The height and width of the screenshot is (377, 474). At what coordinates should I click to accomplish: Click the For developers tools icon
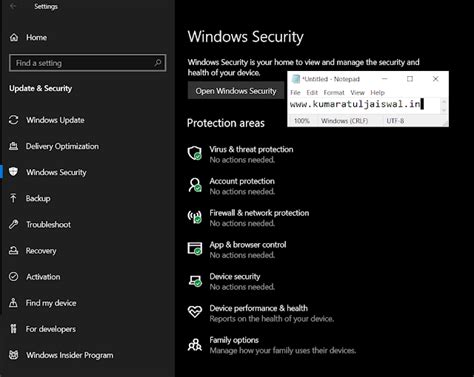[x=13, y=329]
